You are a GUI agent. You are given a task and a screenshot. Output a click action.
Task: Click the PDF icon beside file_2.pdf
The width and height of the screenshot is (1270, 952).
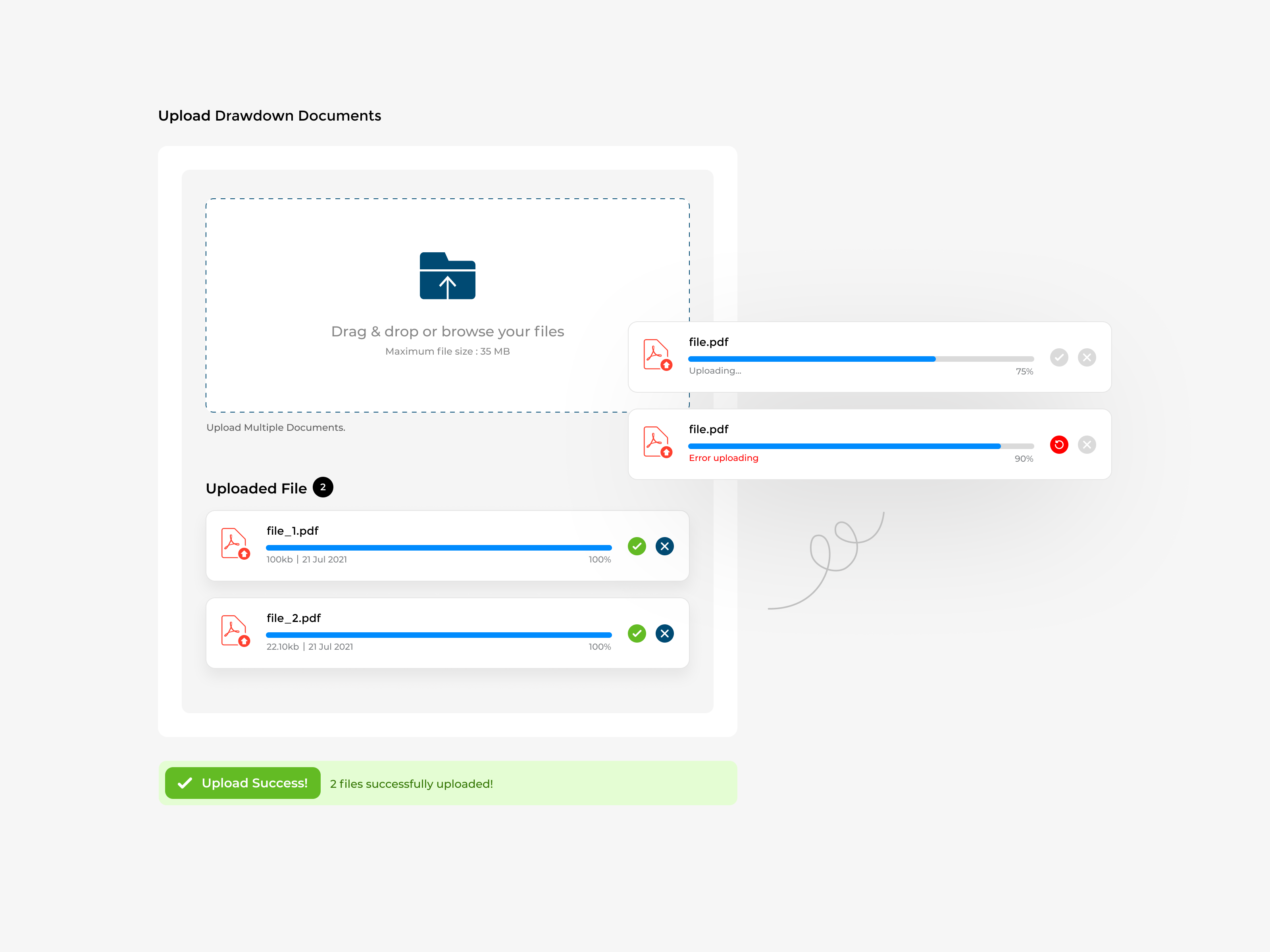pos(235,631)
